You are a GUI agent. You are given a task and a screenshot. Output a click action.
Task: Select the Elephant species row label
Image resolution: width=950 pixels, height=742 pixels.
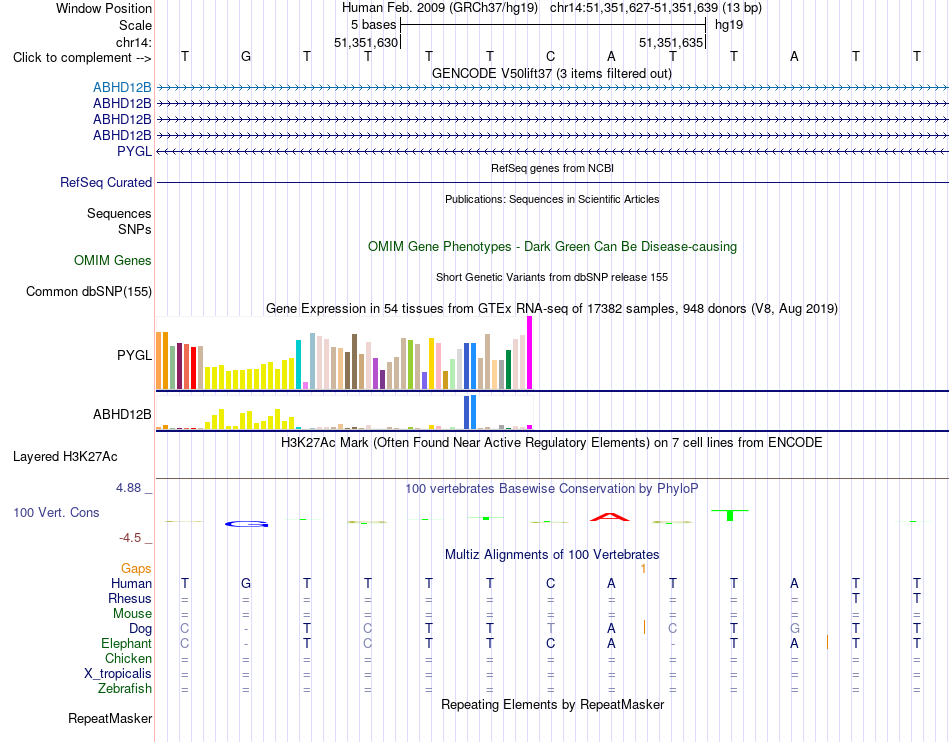(x=126, y=643)
